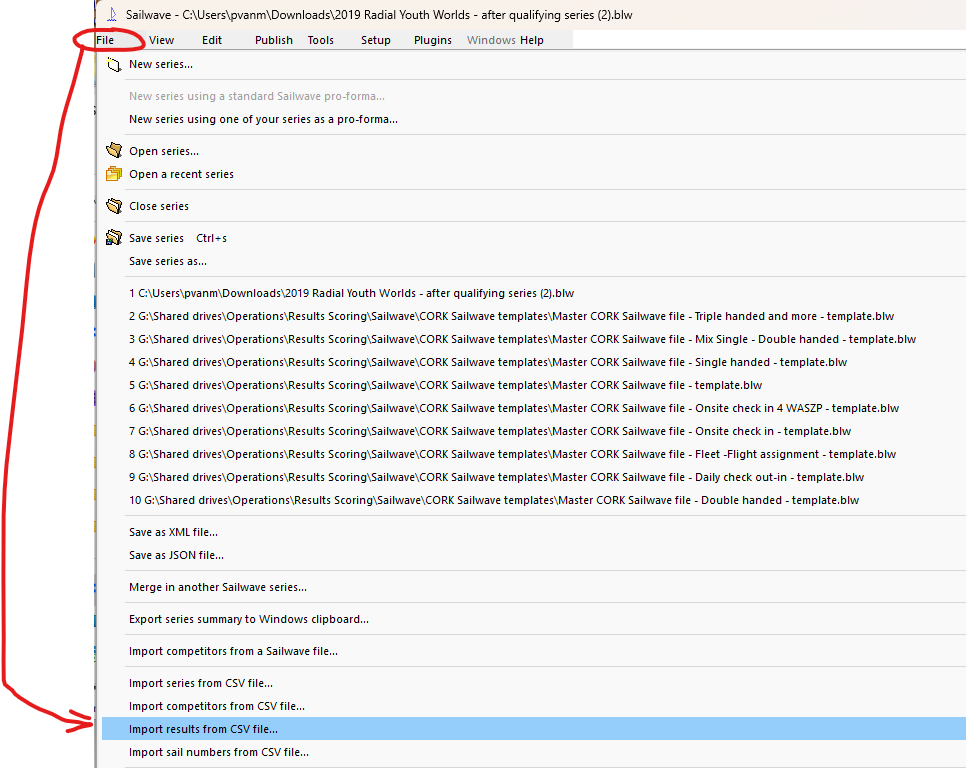Image resolution: width=966 pixels, height=768 pixels.
Task: Select Import sail numbers from CSV file...
Action: 219,753
